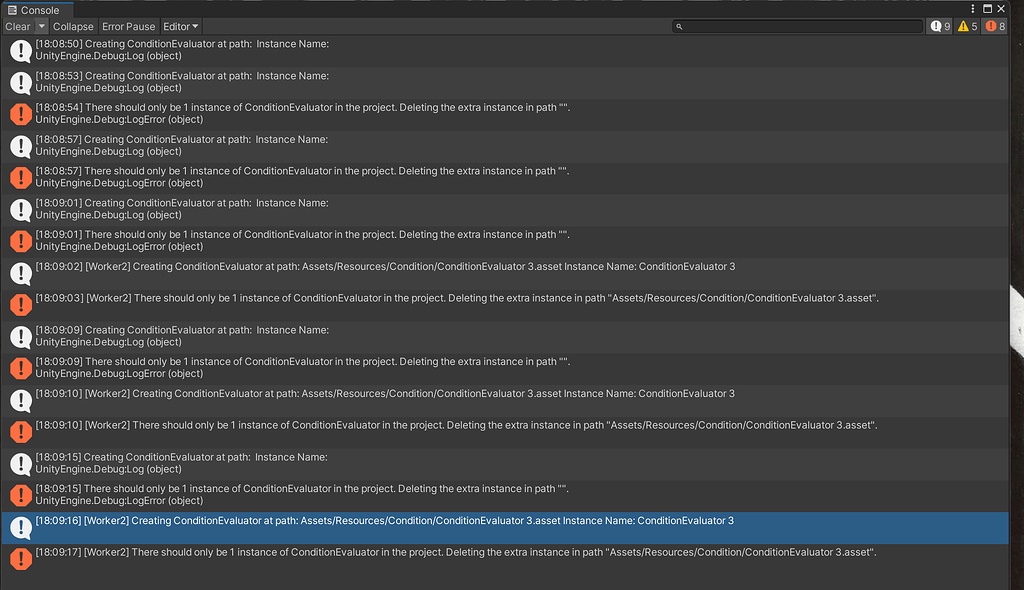Enable Error Pause
Image resolution: width=1024 pixels, height=590 pixels.
coord(128,26)
